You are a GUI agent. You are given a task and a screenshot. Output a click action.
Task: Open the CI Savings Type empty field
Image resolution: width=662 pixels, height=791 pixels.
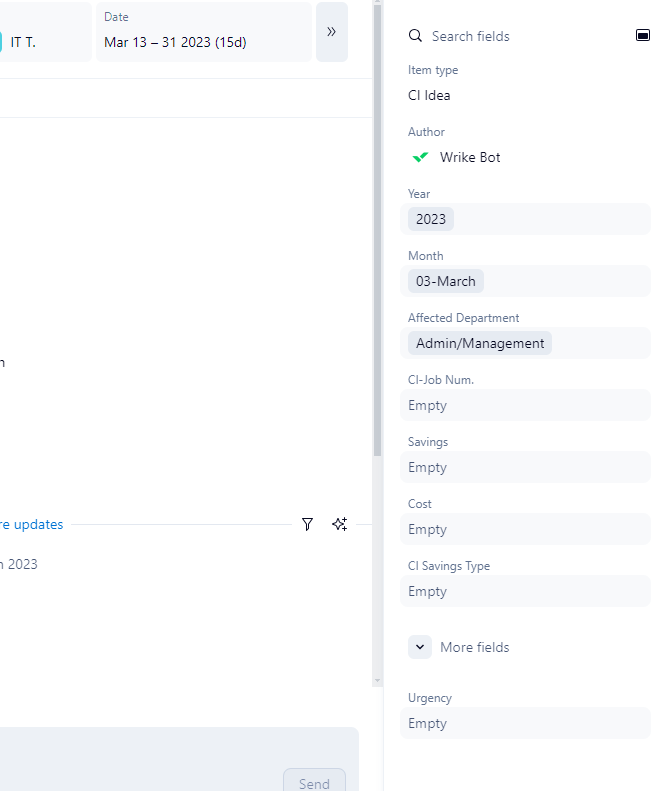click(x=525, y=591)
